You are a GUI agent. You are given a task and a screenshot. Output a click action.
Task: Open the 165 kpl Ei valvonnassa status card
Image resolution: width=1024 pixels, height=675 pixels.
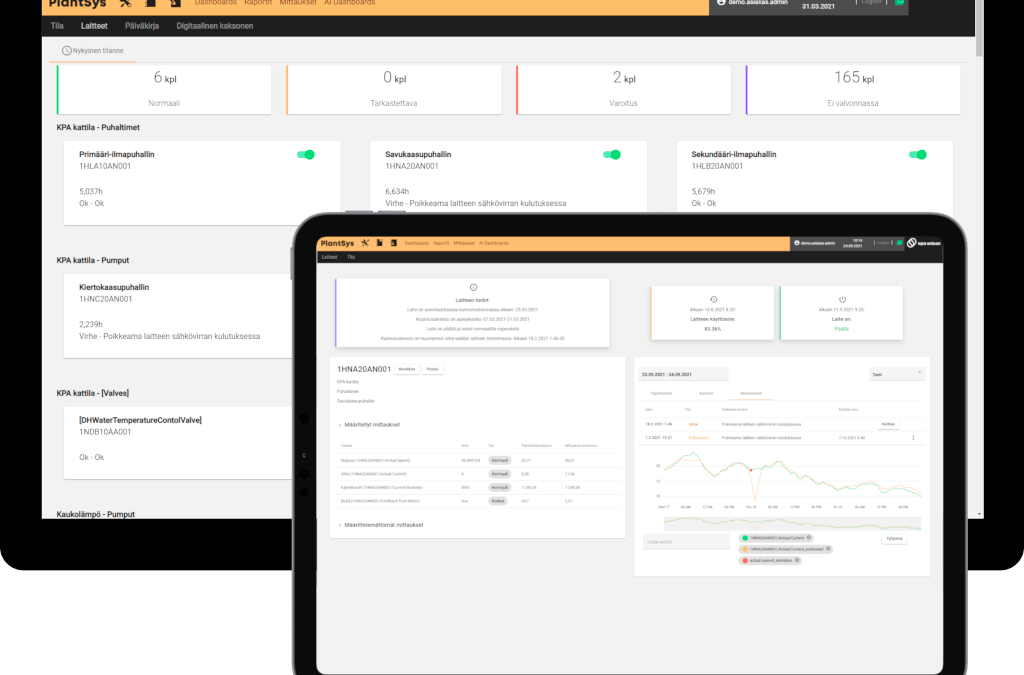[x=853, y=89]
